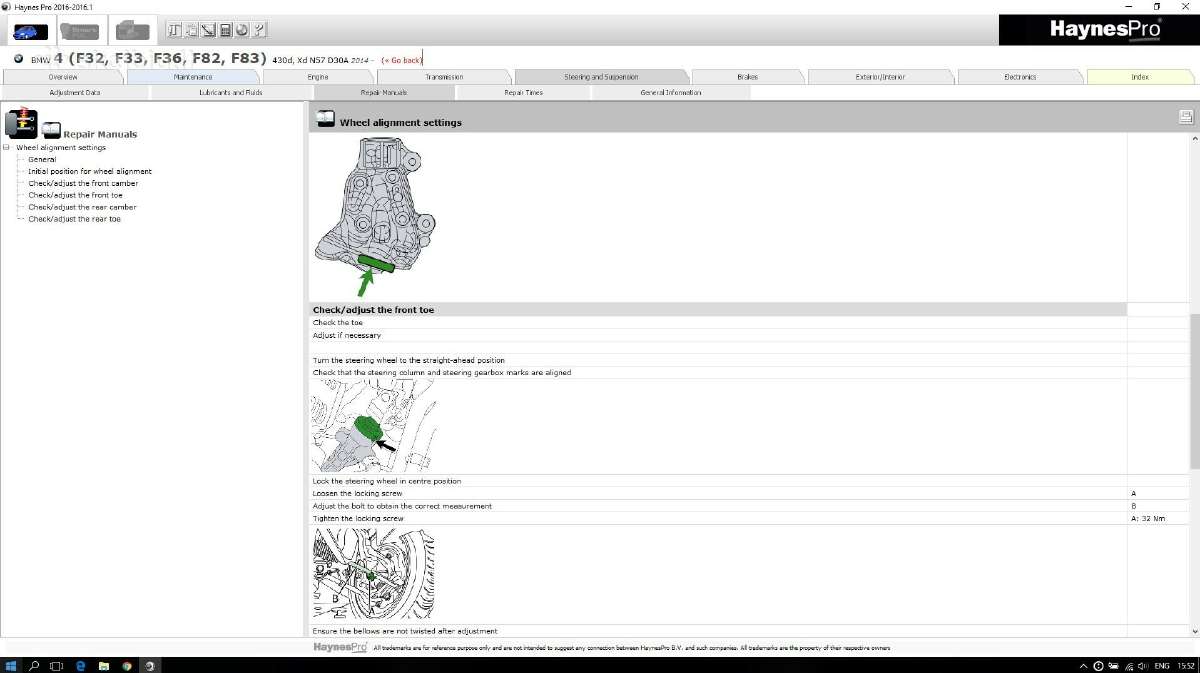Select Repair Manuals sub-tab

tap(384, 92)
